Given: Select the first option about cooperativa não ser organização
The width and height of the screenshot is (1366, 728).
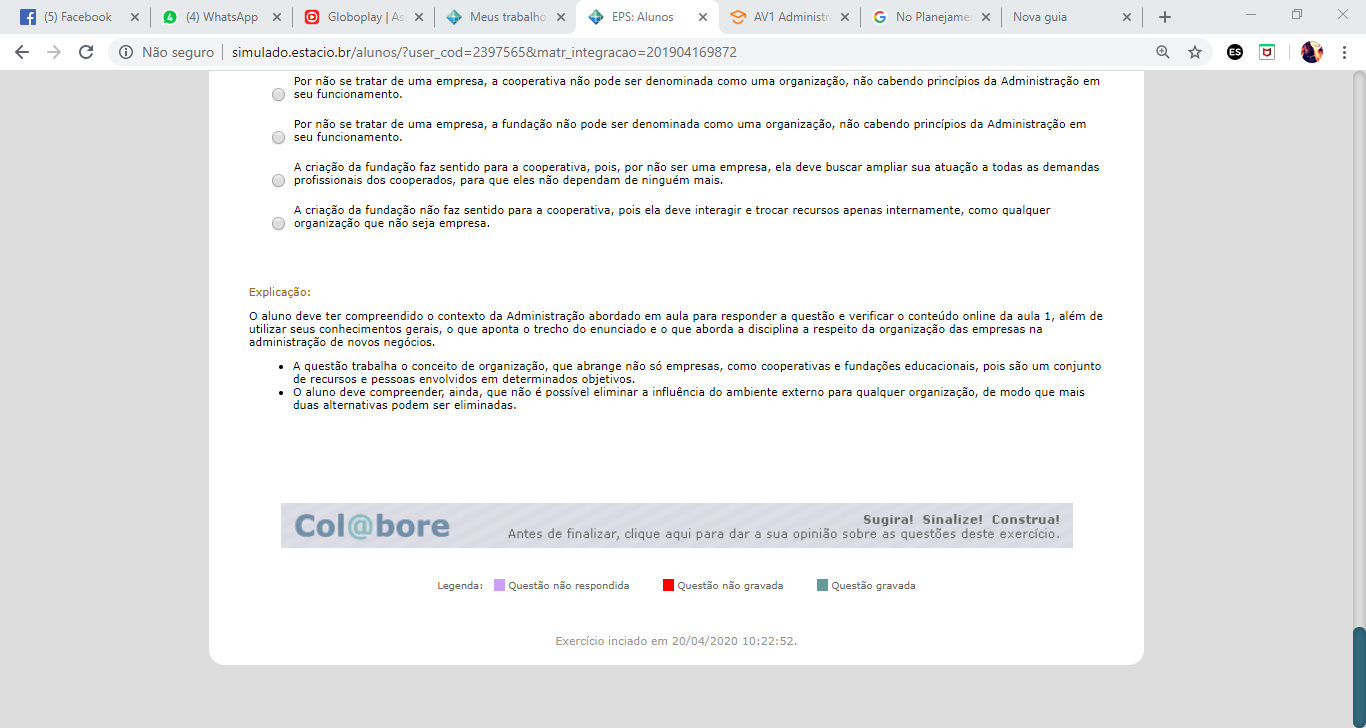Looking at the screenshot, I should 278,95.
